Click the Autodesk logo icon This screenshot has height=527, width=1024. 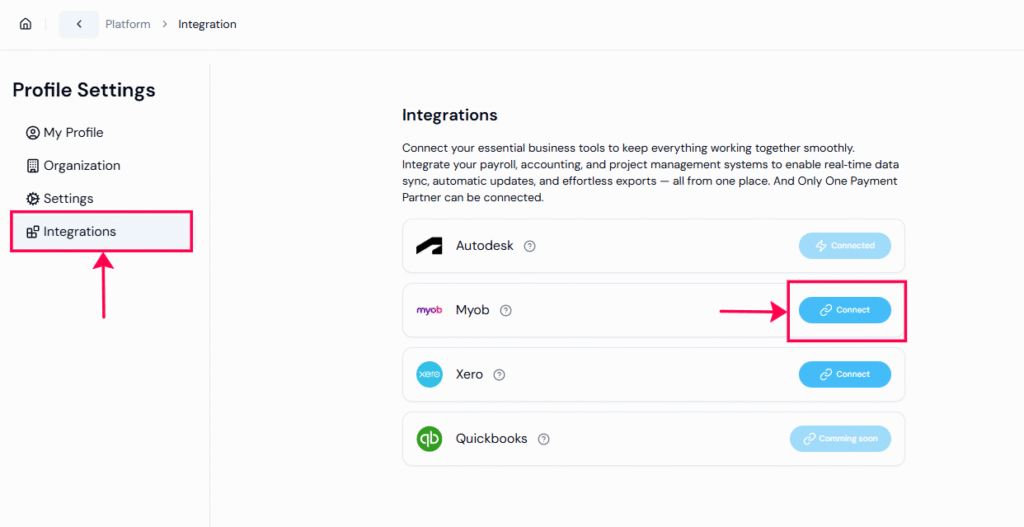coord(429,246)
